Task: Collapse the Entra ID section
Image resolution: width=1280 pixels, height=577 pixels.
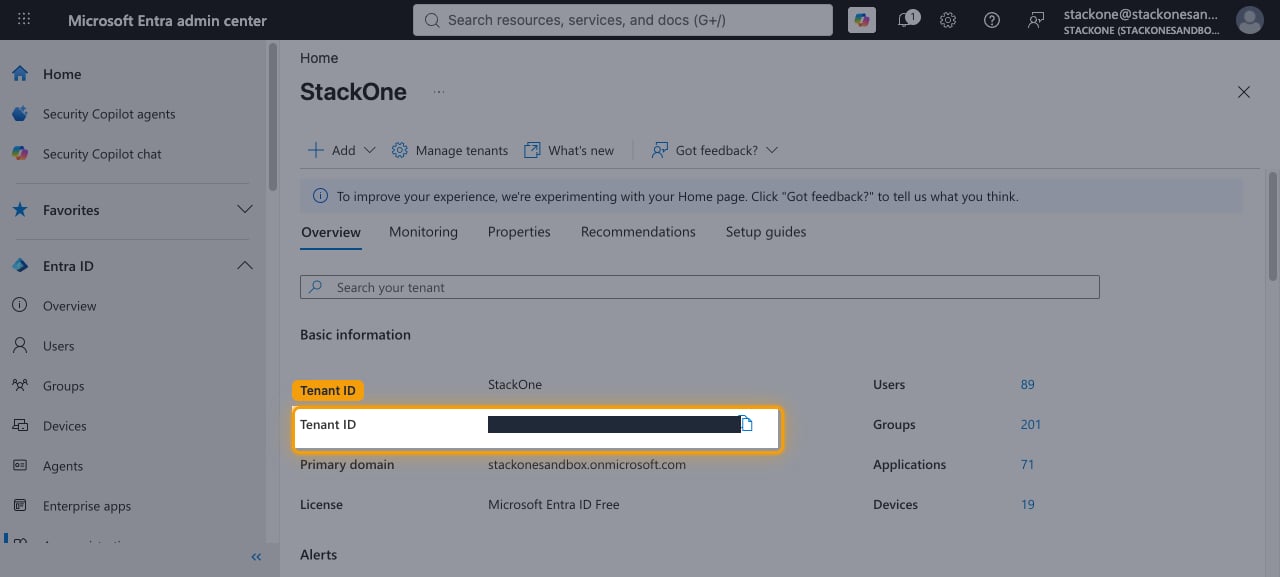Action: (x=244, y=266)
